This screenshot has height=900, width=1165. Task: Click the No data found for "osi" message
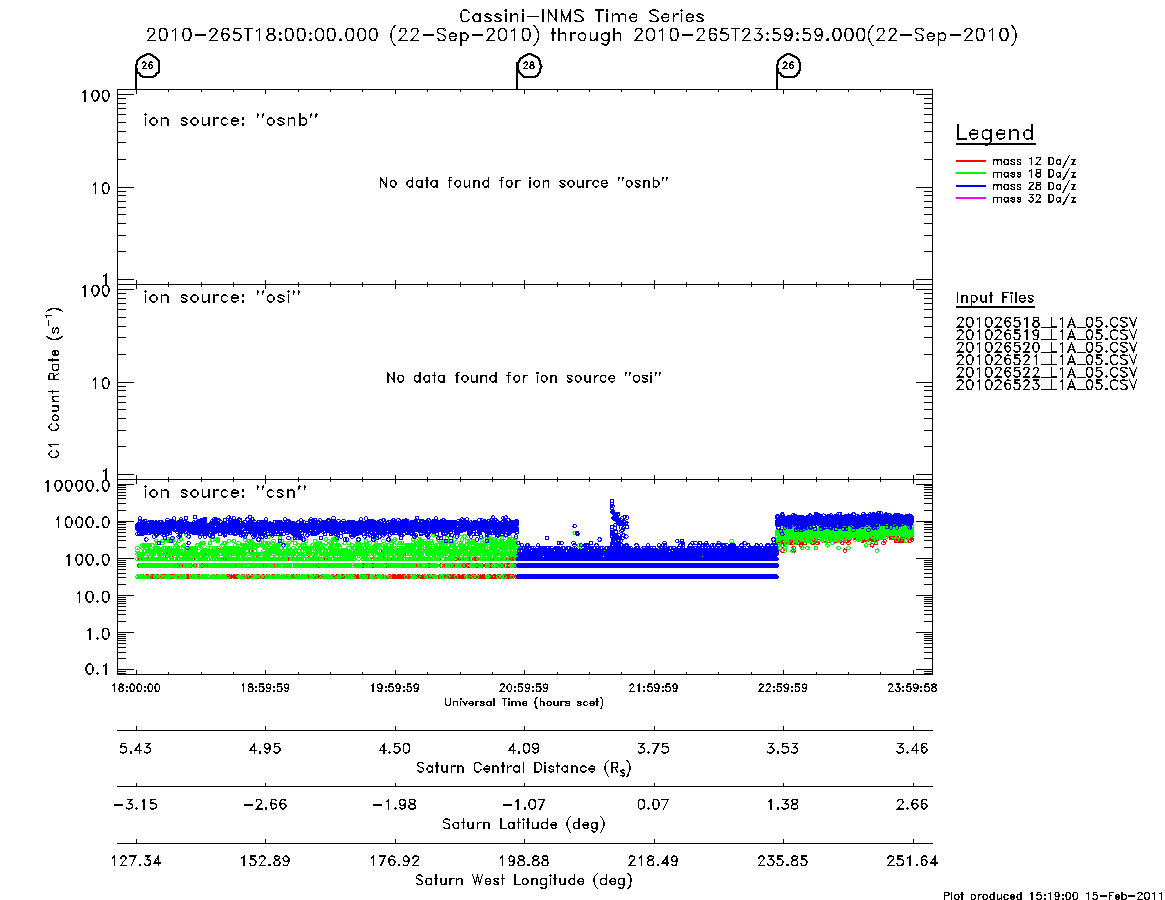coord(524,378)
